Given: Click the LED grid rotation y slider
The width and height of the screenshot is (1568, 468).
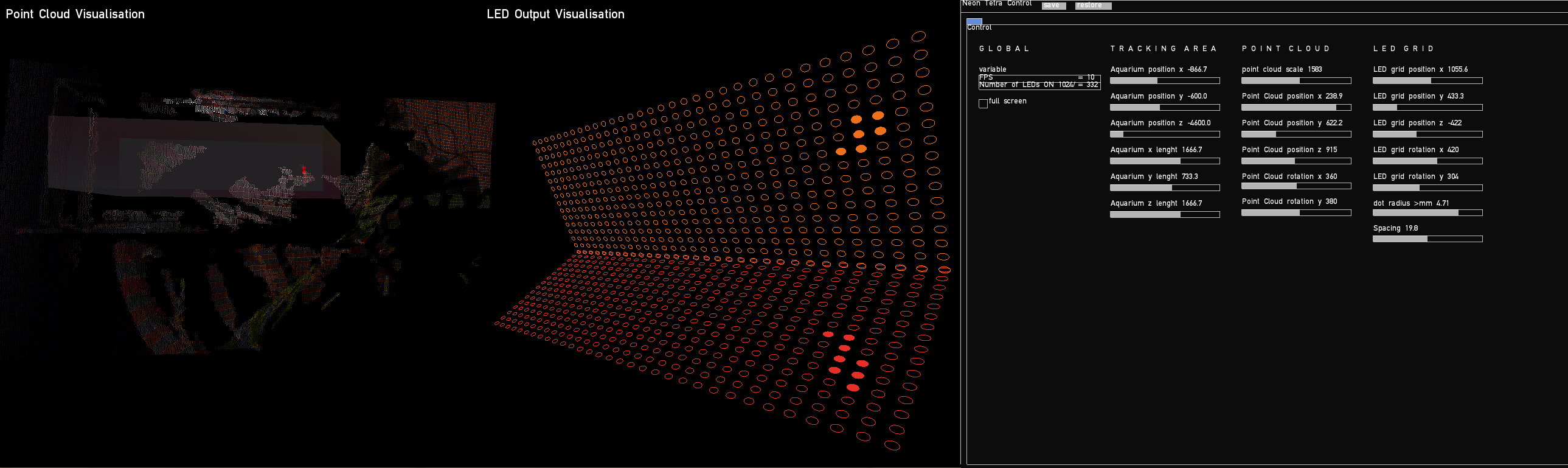Looking at the screenshot, I should [x=1428, y=187].
